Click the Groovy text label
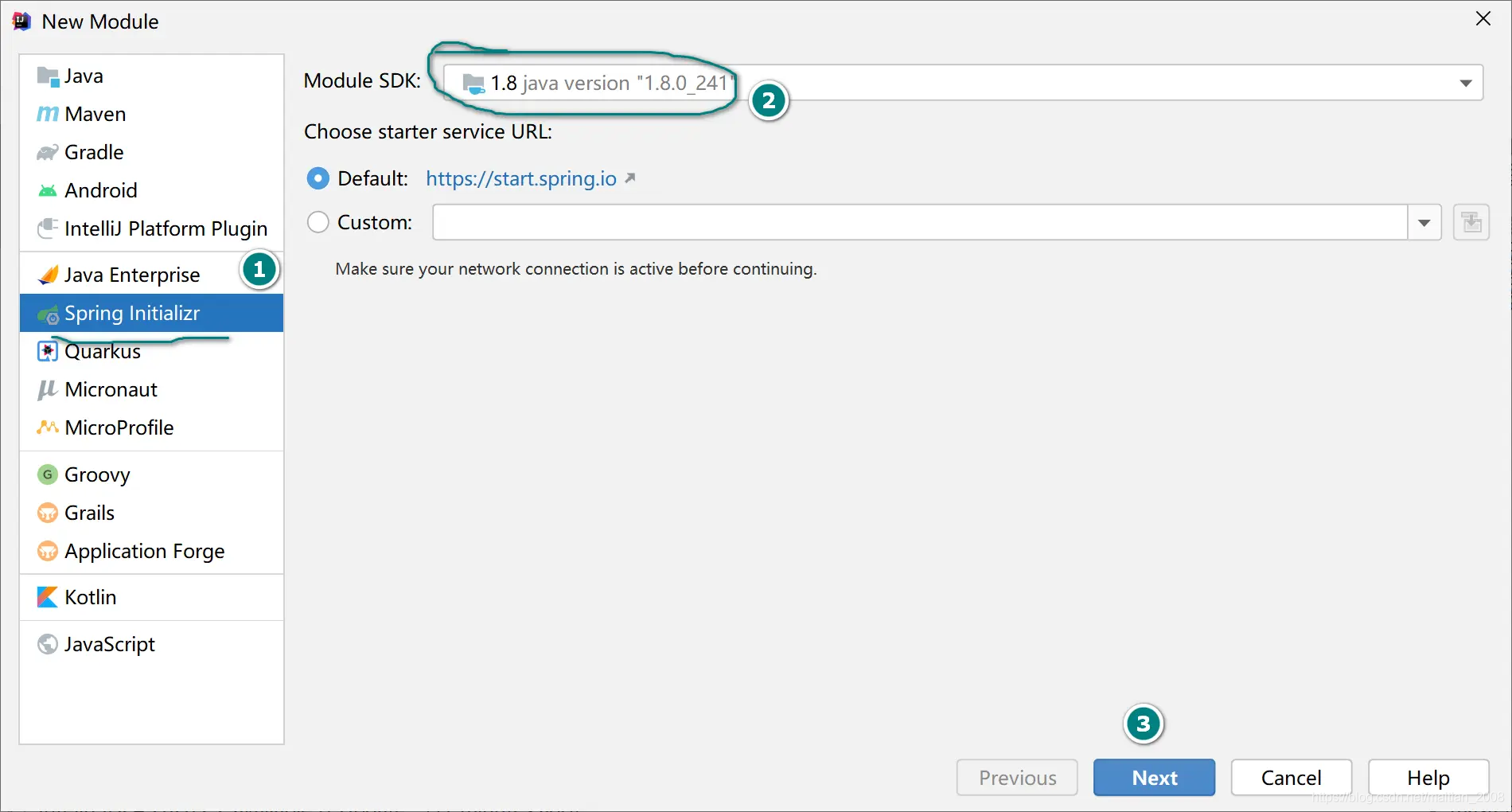 pyautogui.click(x=97, y=474)
